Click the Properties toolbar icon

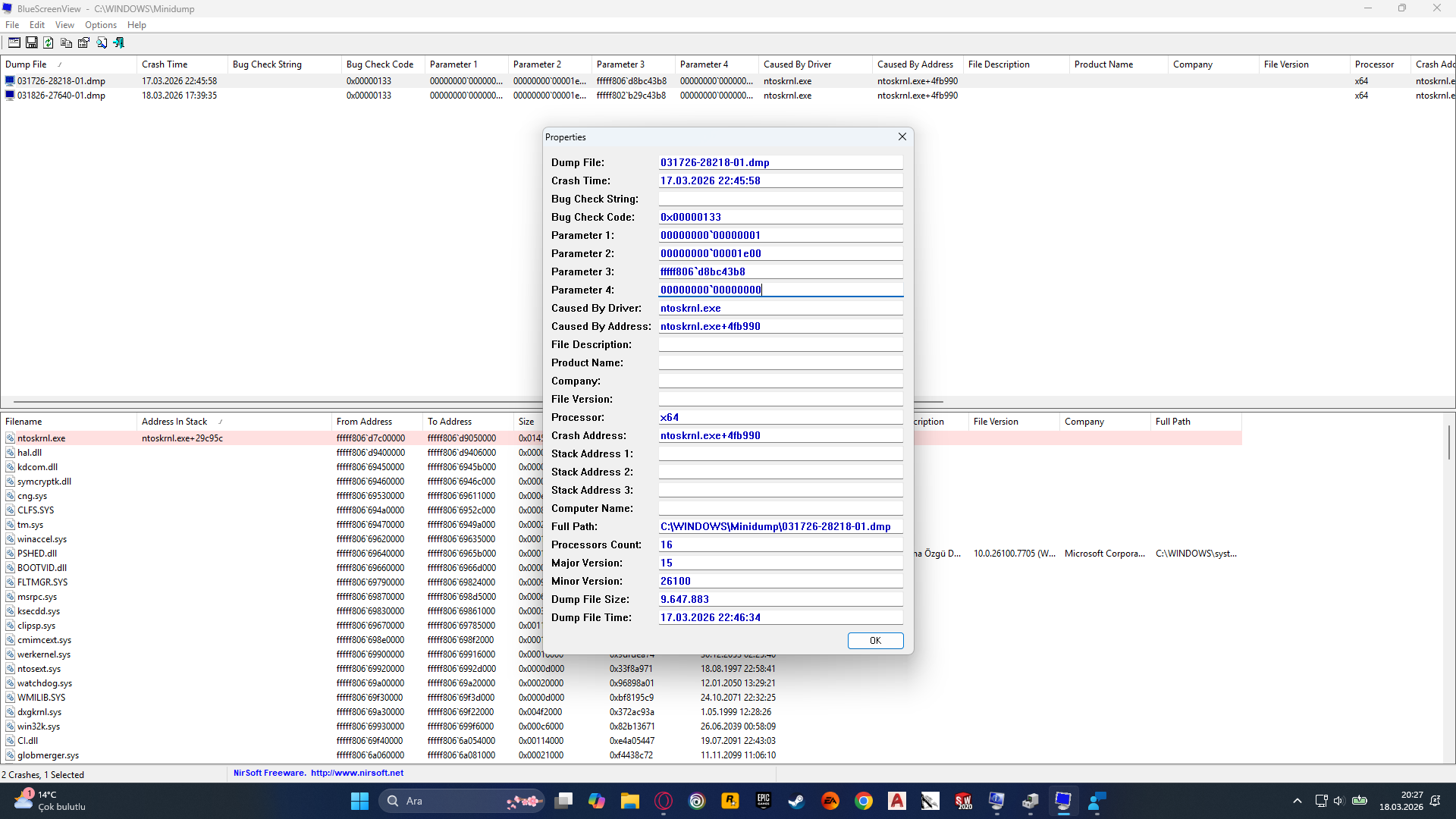click(x=83, y=43)
